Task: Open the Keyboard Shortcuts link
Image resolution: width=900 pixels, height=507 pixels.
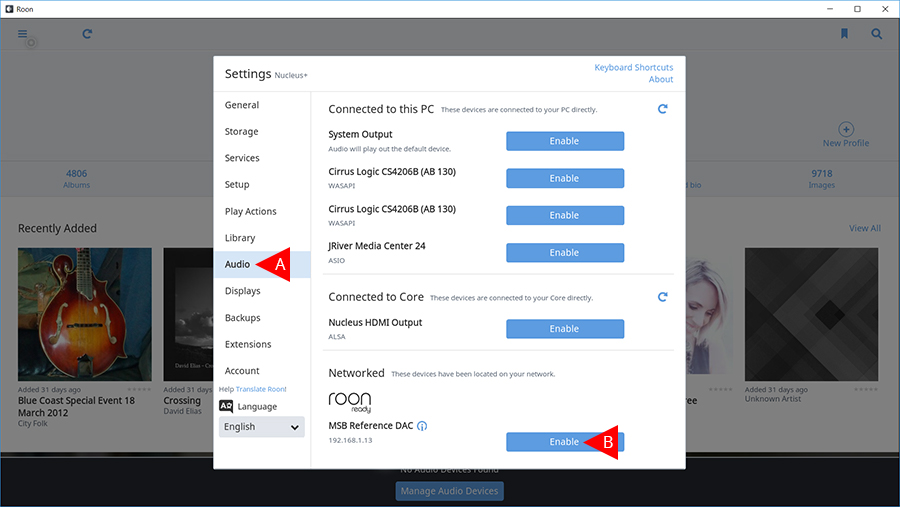Action: coord(634,67)
